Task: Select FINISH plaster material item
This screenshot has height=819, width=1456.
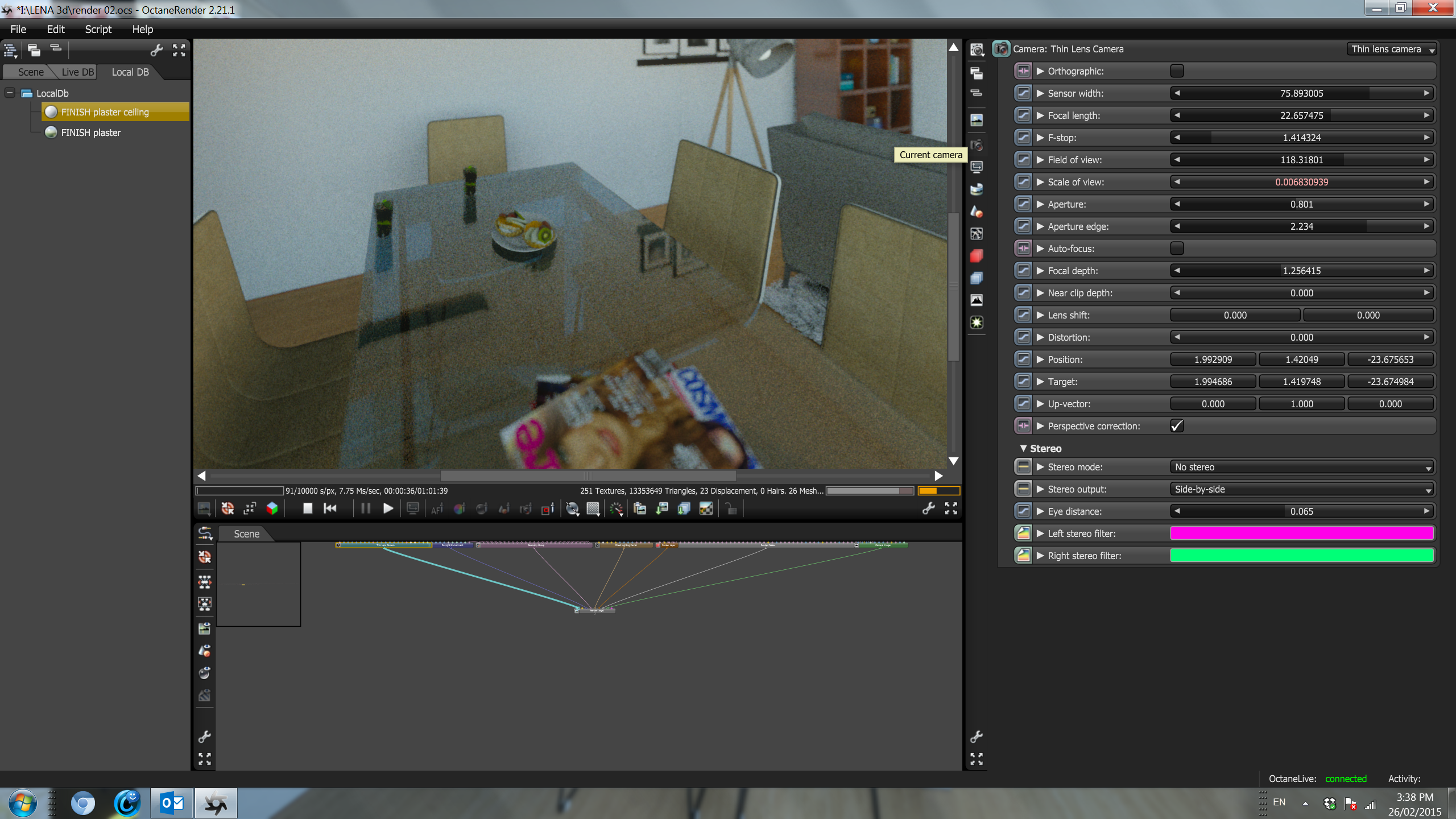Action: [90, 133]
